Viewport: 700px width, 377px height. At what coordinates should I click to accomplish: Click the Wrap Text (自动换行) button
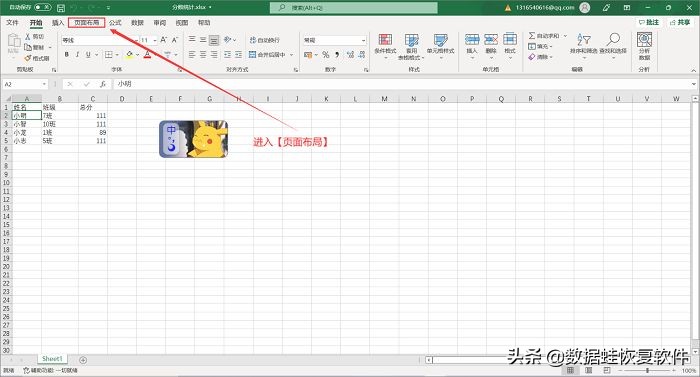pyautogui.click(x=264, y=40)
